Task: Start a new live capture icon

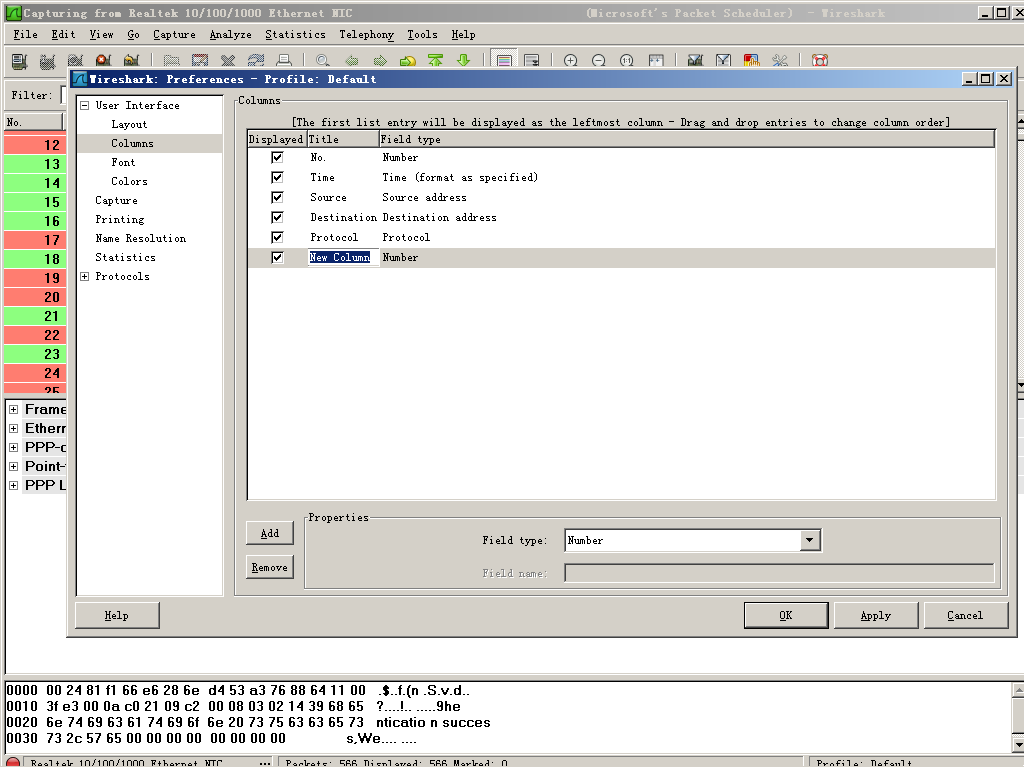Action: coord(75,61)
